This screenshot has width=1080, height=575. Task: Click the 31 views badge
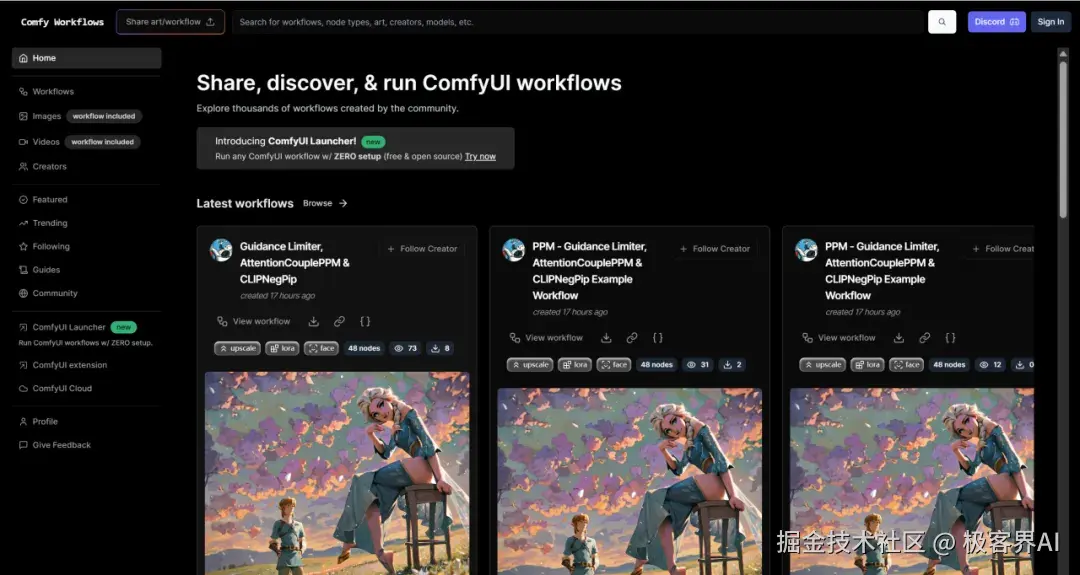pos(698,365)
